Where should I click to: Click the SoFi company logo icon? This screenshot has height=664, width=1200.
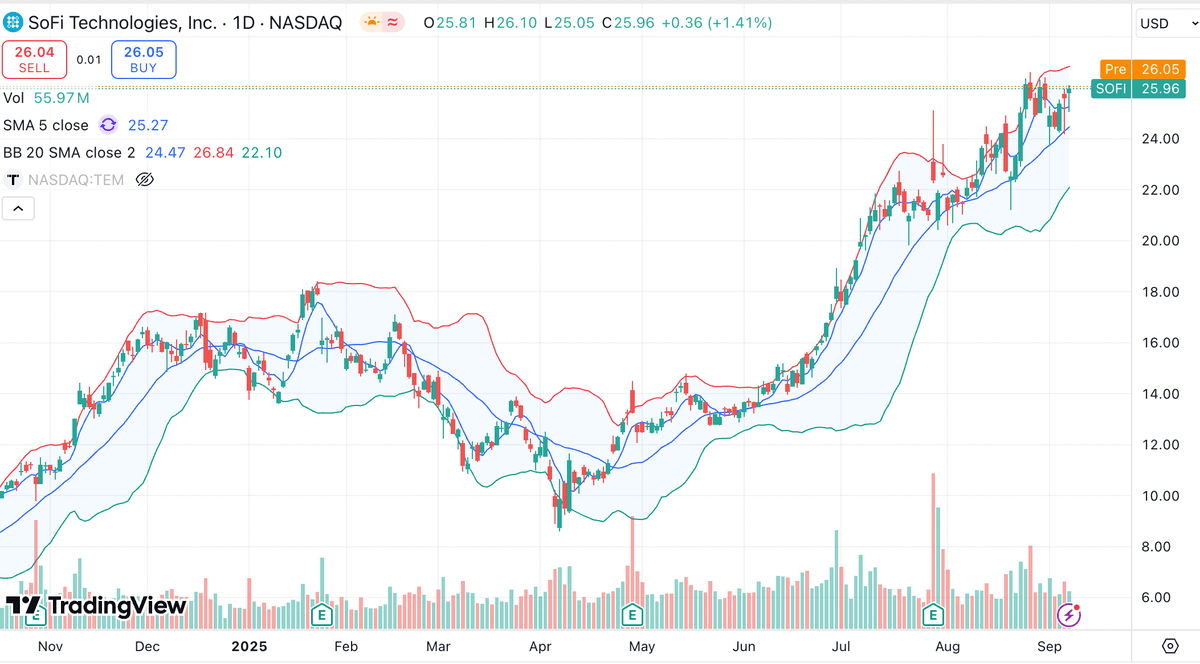coord(14,22)
